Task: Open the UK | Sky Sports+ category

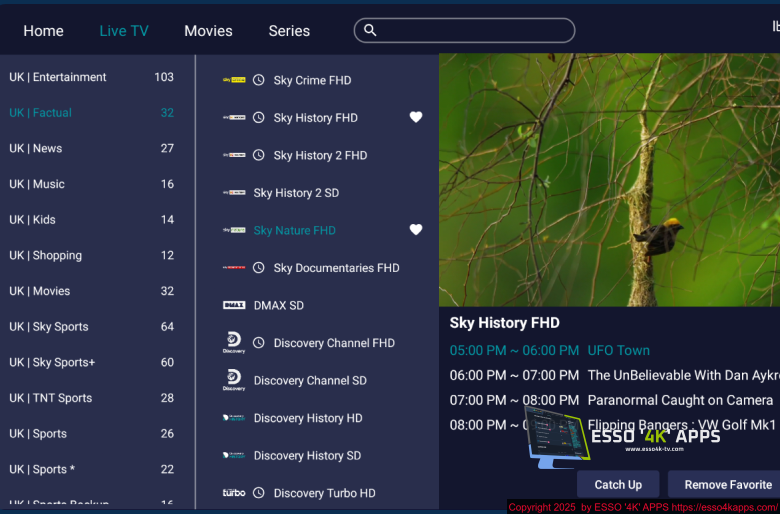Action: click(x=92, y=362)
